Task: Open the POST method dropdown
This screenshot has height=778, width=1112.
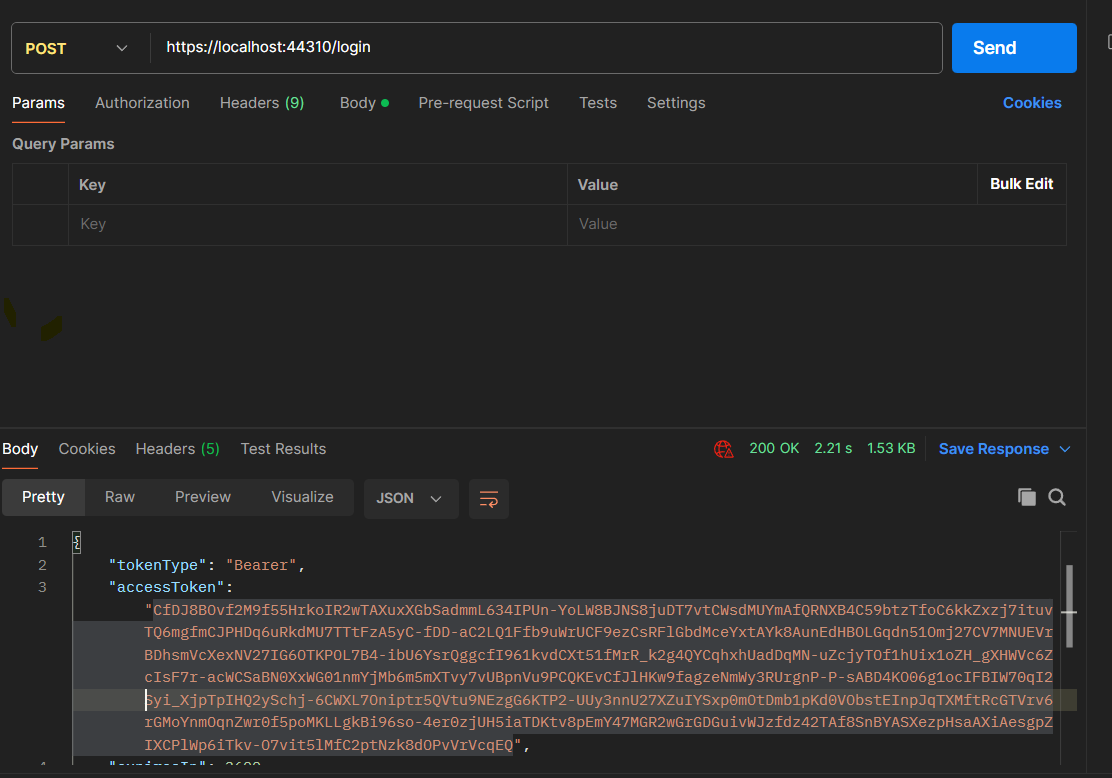Action: point(77,48)
